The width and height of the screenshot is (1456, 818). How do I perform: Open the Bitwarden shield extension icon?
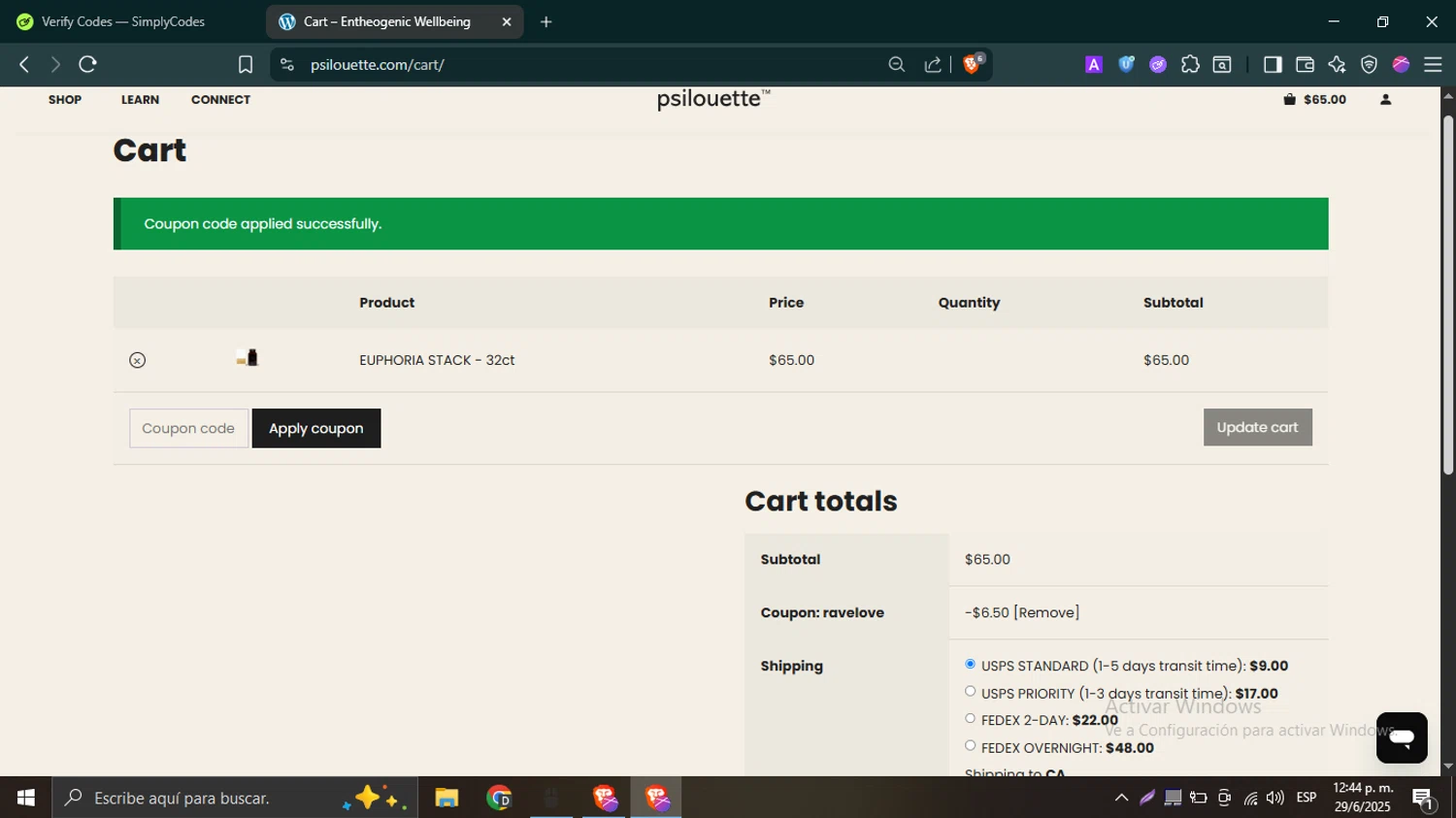pyautogui.click(x=1126, y=65)
